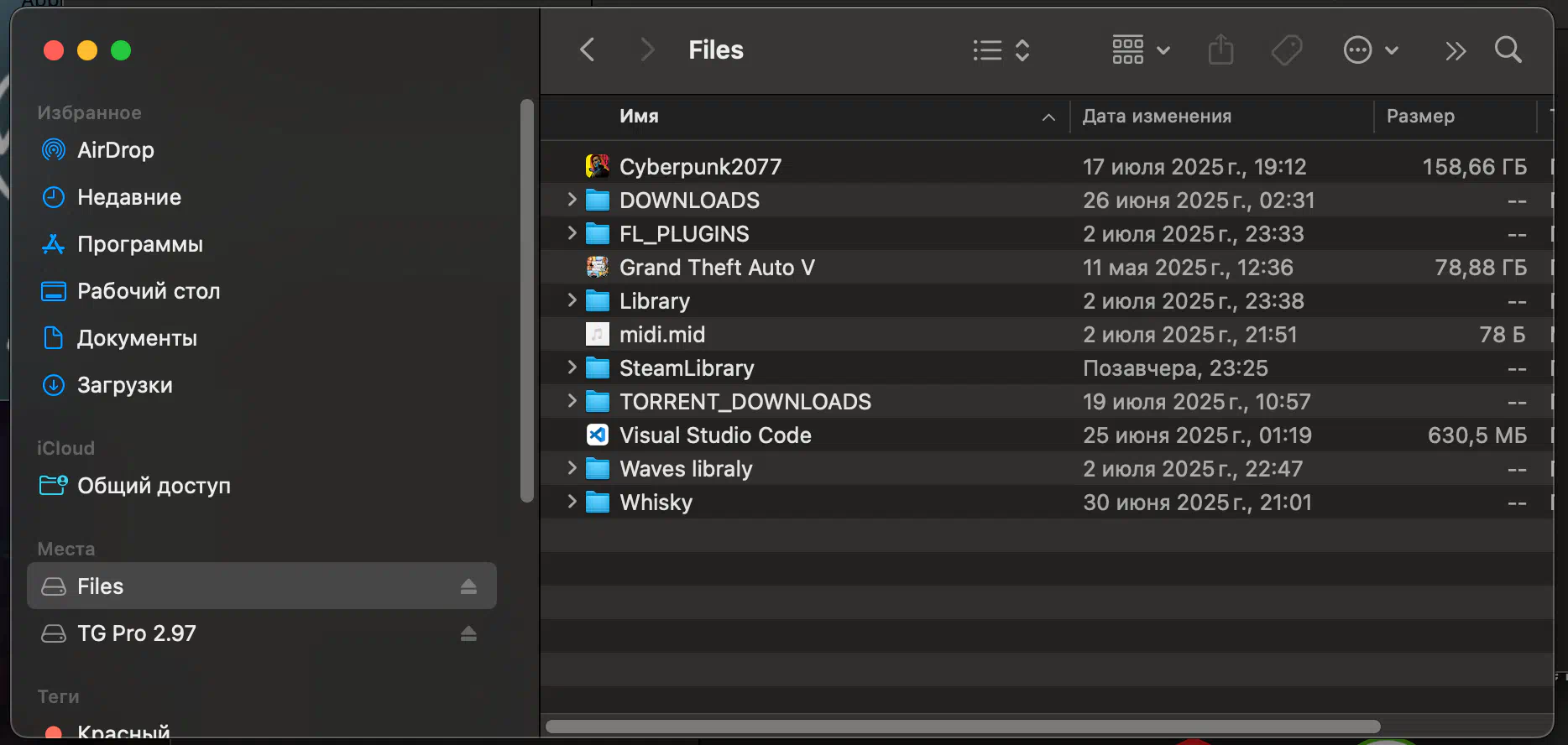Open the grouping options dropdown
Image resolution: width=1568 pixels, height=745 pixels.
[x=1141, y=50]
